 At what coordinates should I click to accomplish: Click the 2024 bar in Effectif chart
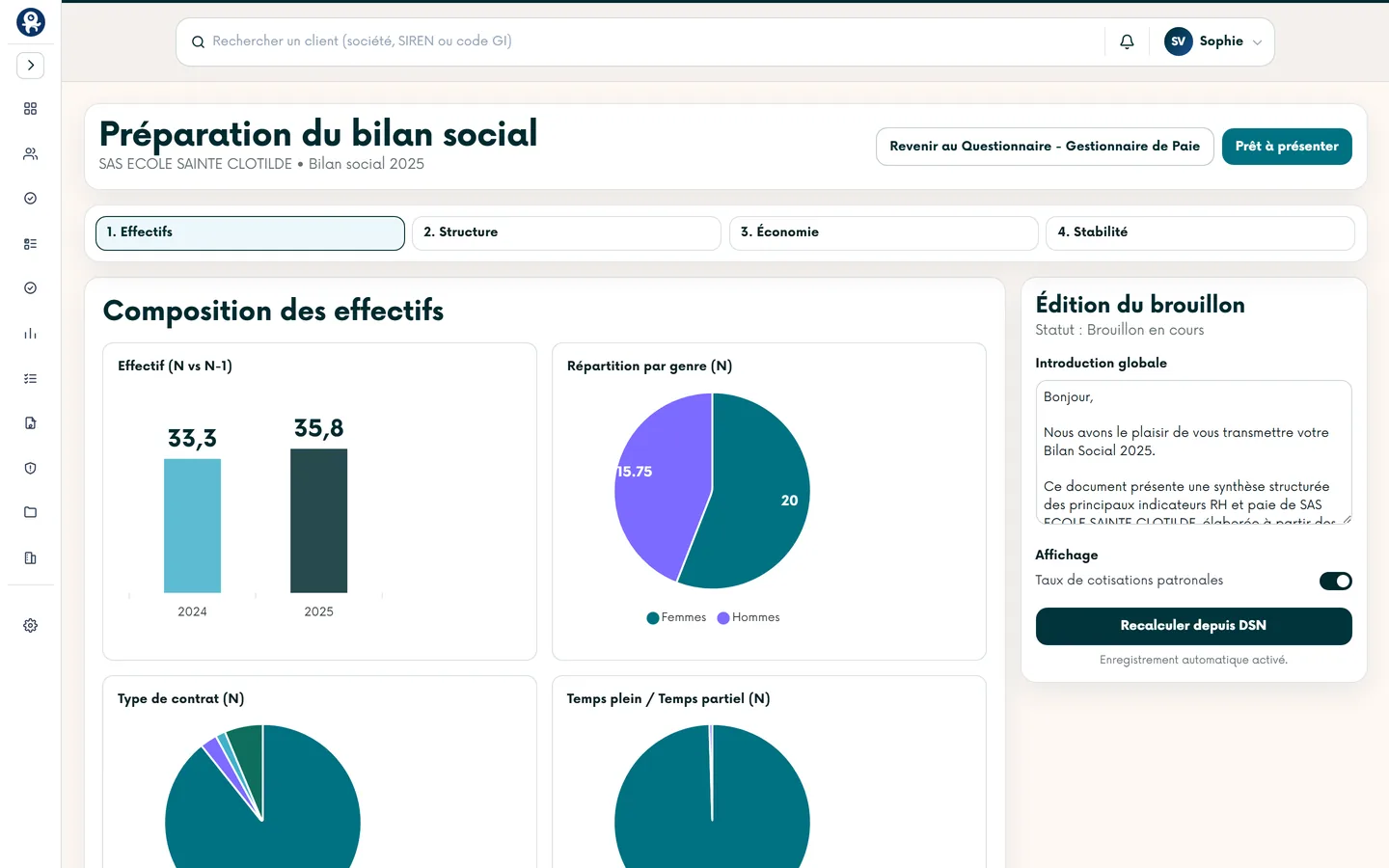192,526
